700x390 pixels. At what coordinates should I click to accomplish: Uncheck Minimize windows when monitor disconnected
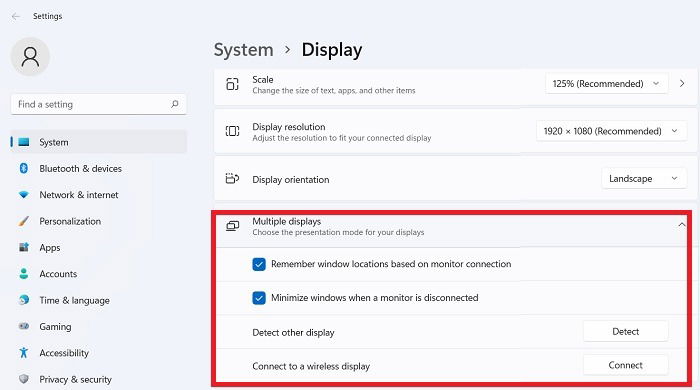(x=259, y=298)
